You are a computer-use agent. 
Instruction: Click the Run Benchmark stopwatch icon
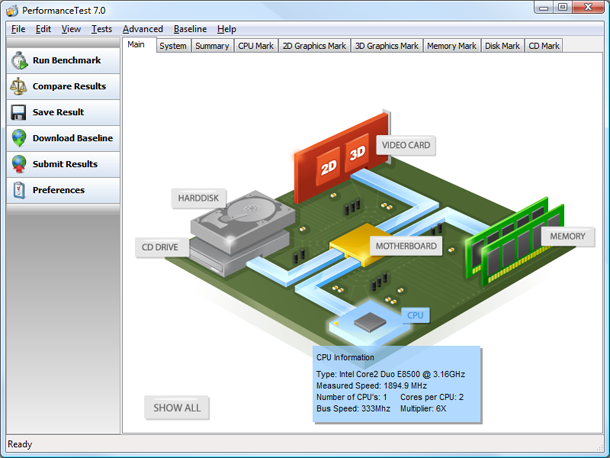tap(19, 61)
